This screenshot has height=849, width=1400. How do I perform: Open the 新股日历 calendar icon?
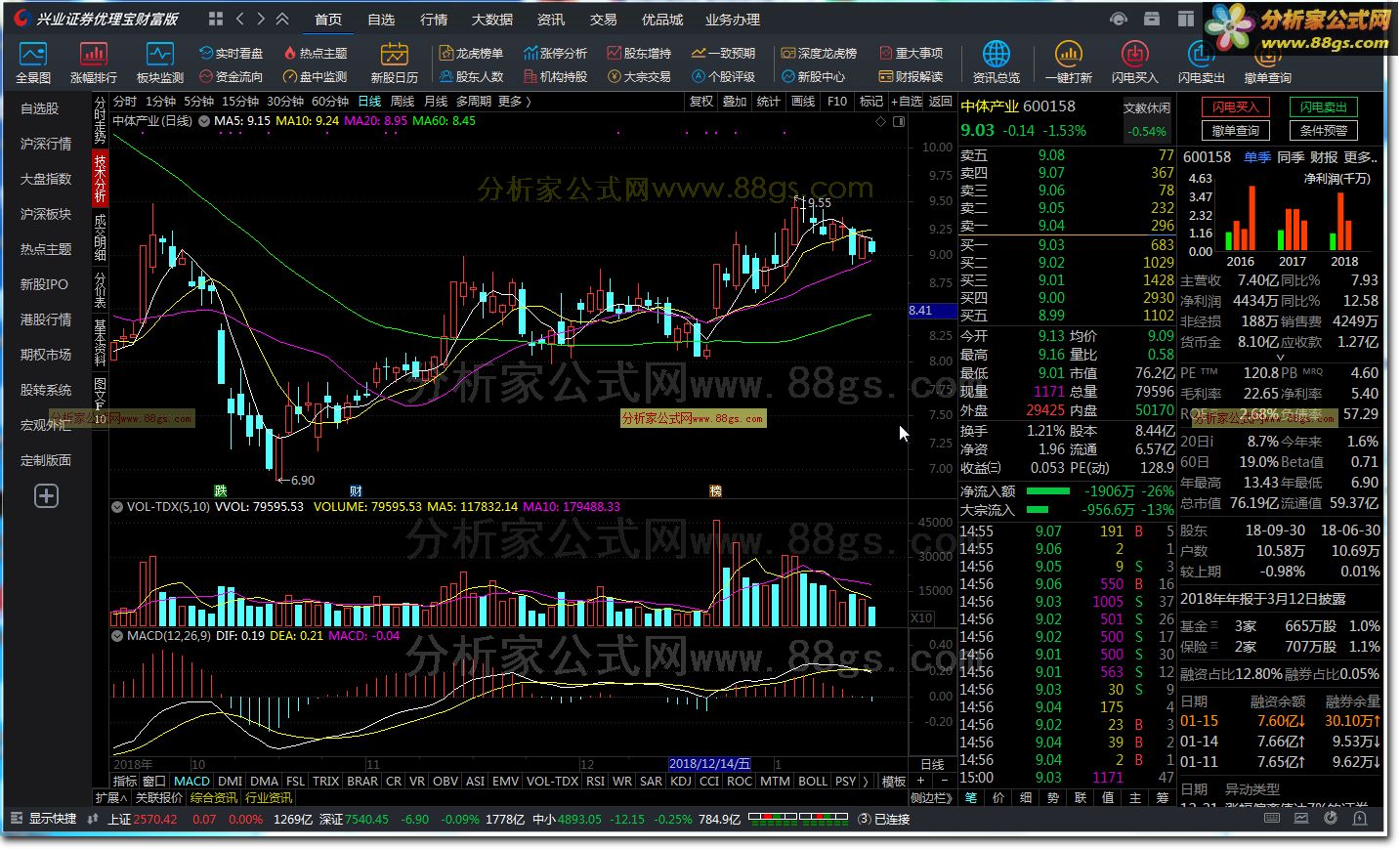(394, 63)
